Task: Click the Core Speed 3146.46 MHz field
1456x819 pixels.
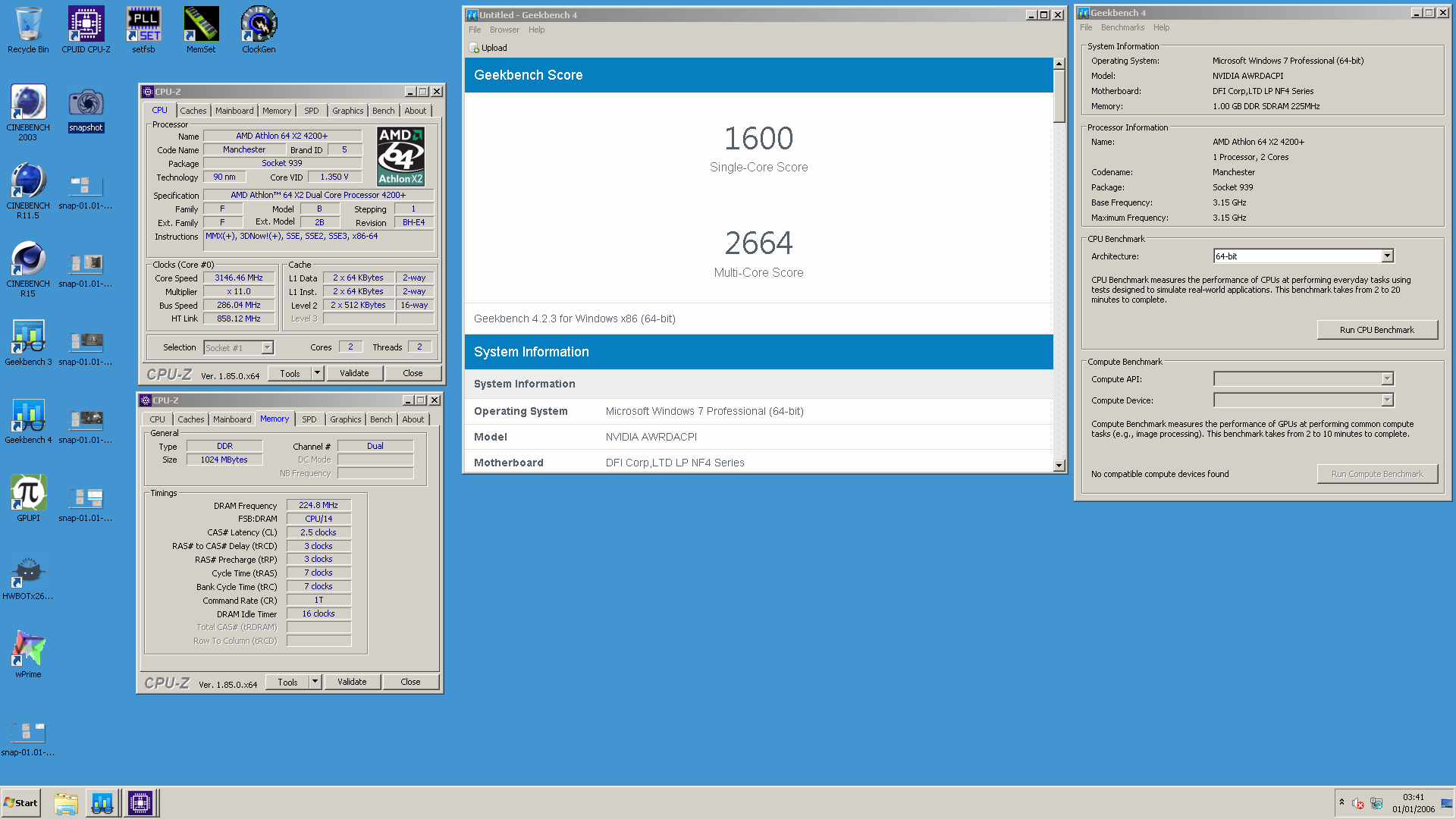Action: [239, 278]
